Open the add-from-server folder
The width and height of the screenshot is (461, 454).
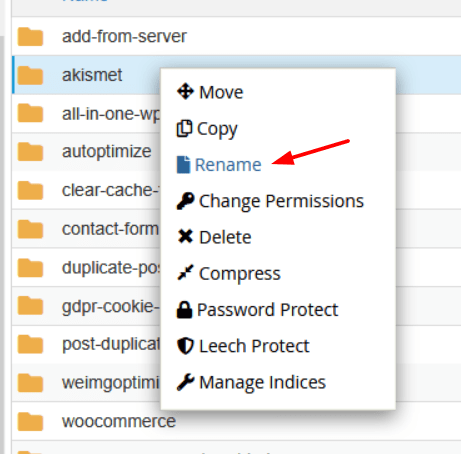point(124,36)
